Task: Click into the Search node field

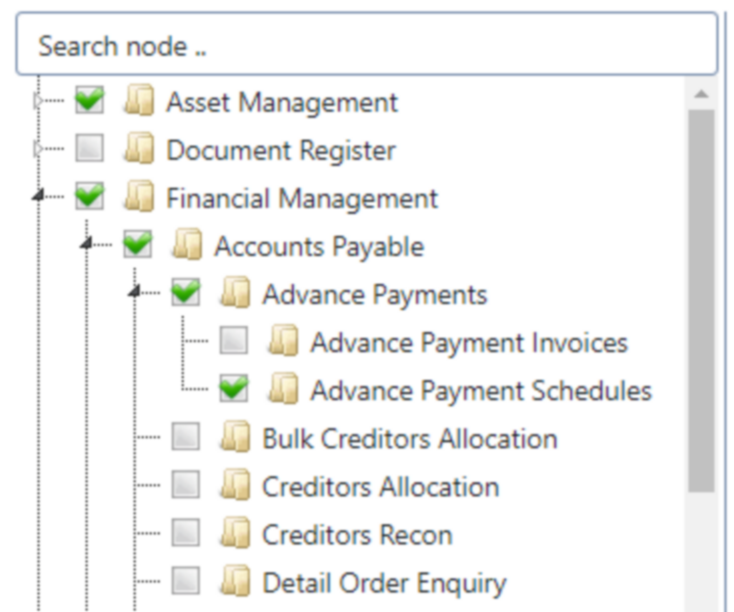Action: click(x=367, y=44)
